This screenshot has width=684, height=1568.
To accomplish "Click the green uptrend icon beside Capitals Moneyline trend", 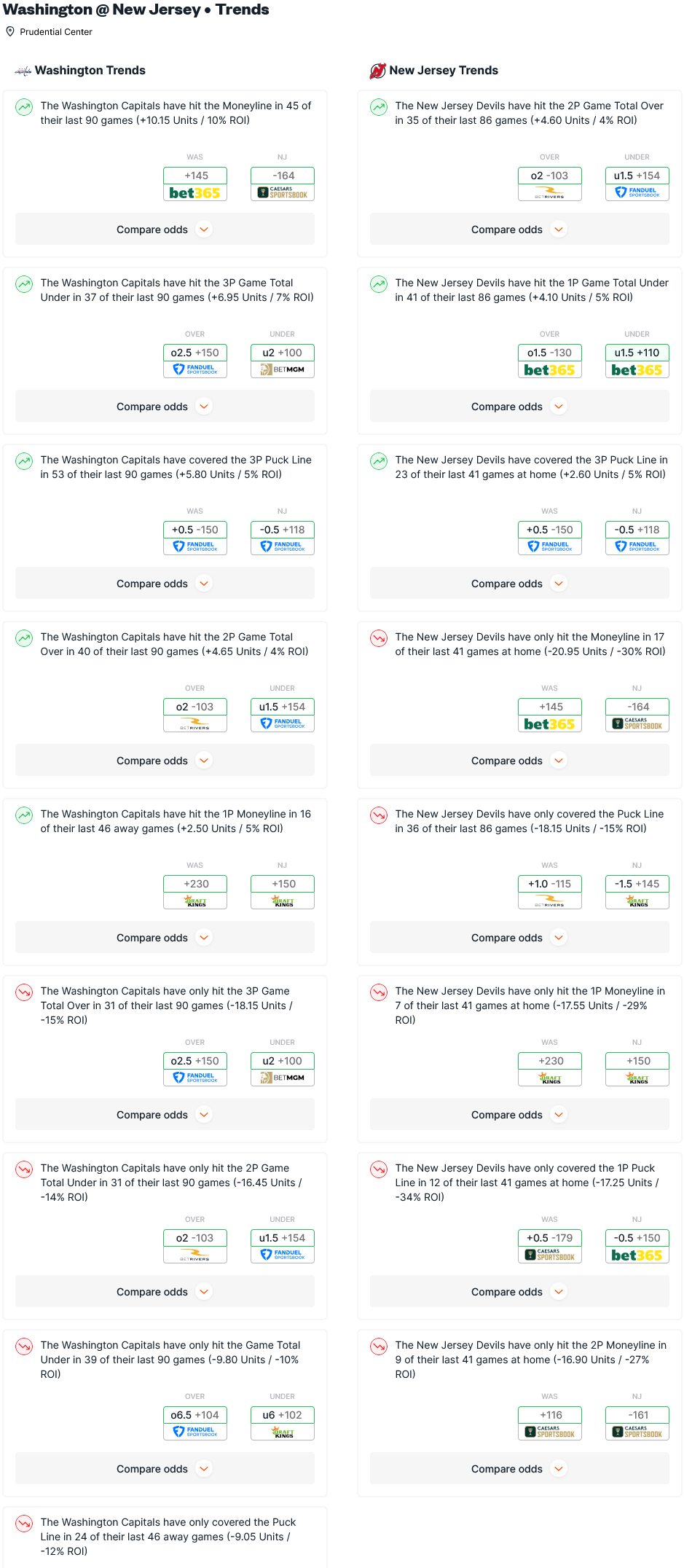I will (x=24, y=107).
